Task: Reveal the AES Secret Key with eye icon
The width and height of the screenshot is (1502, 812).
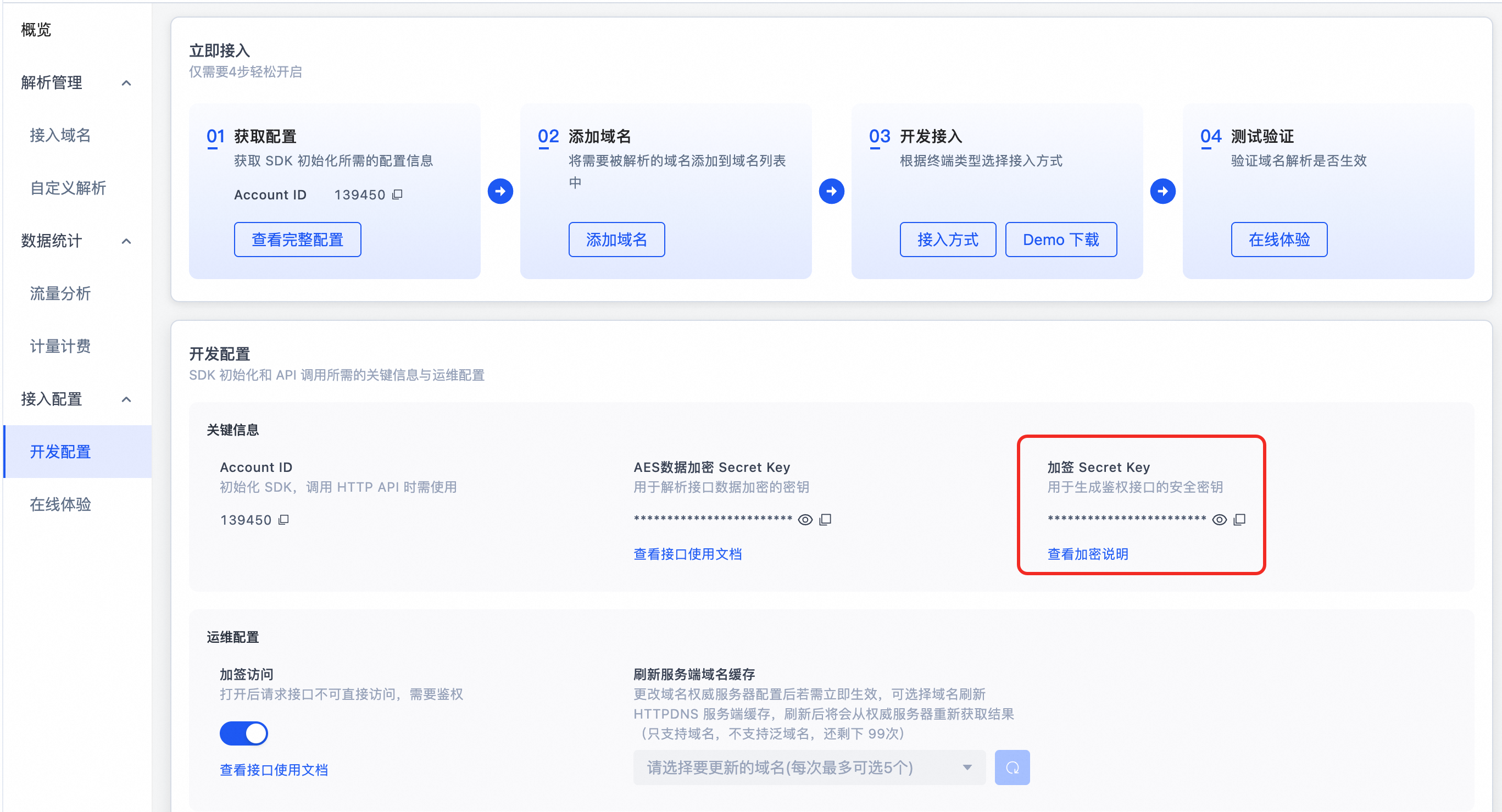Action: pos(805,519)
